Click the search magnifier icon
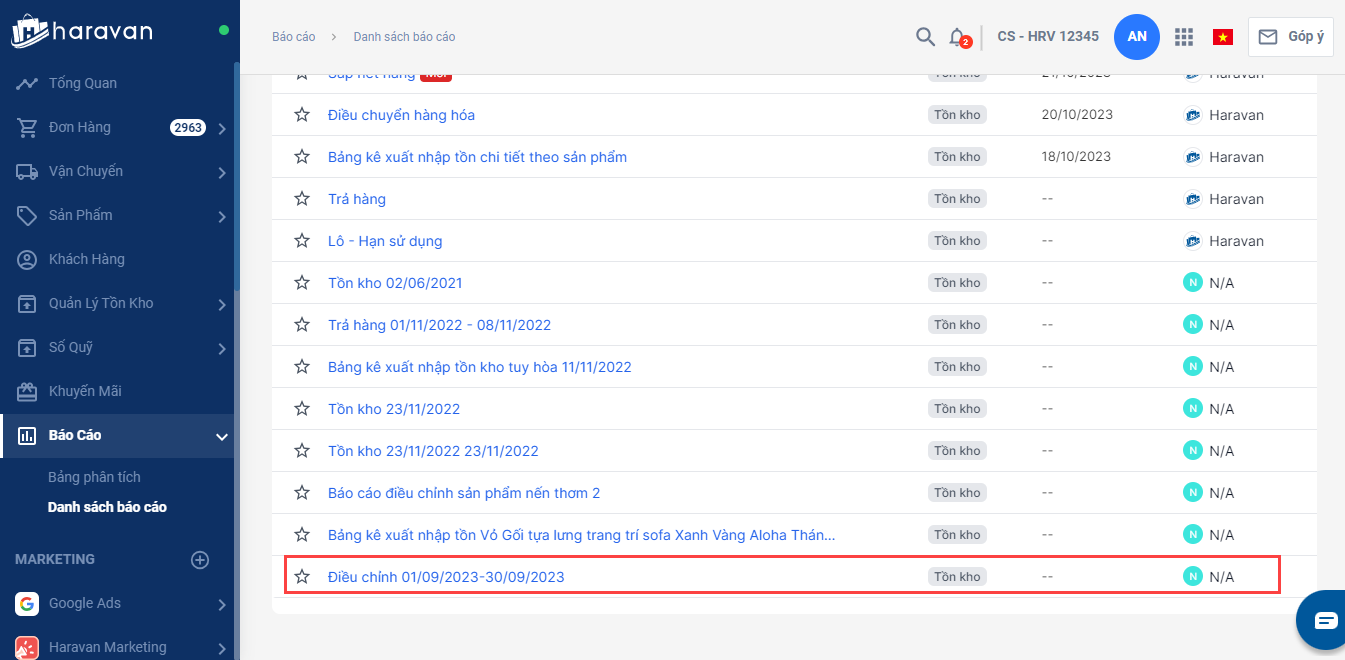The image size is (1345, 660). [x=925, y=37]
